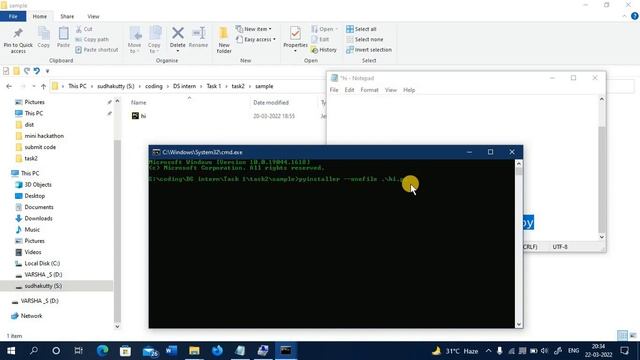Open Word from the taskbar
Viewport: 640px width, 360px height.
(171, 351)
